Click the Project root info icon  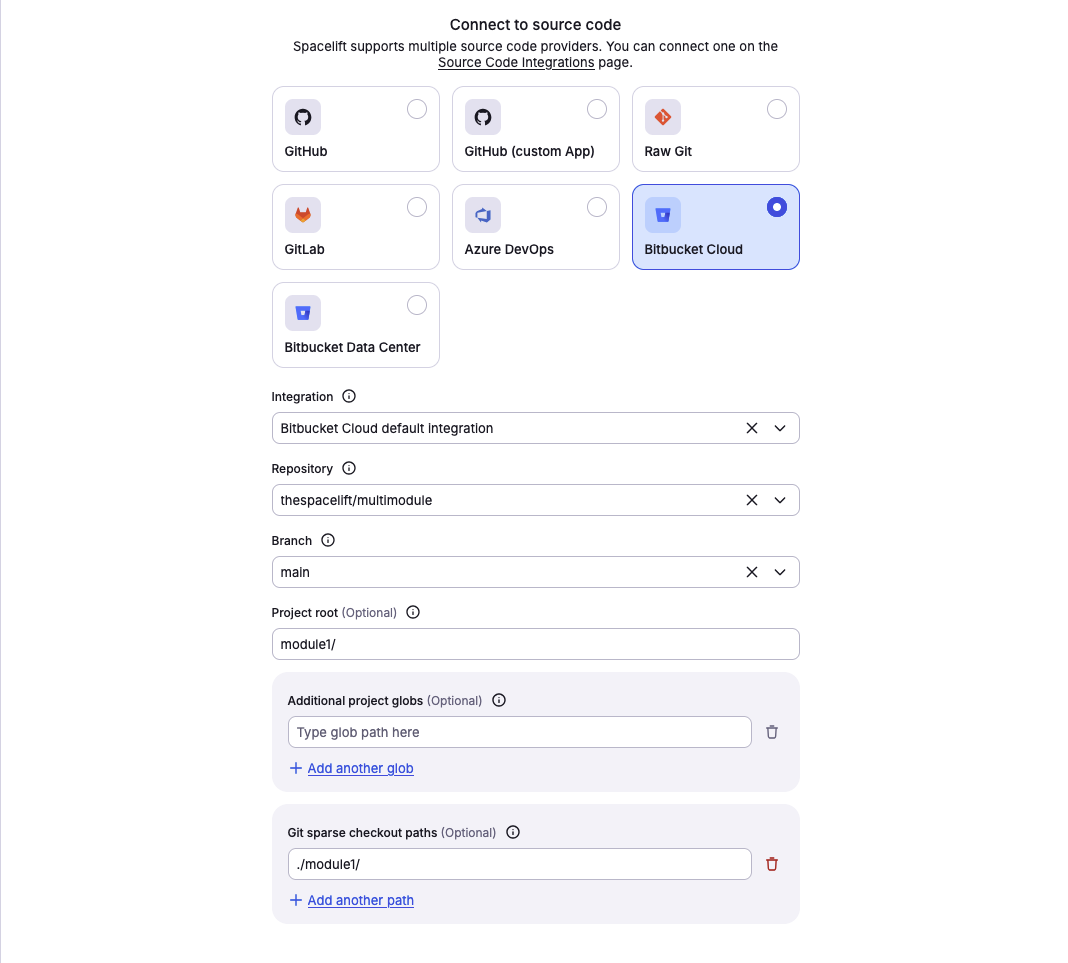pyautogui.click(x=413, y=613)
